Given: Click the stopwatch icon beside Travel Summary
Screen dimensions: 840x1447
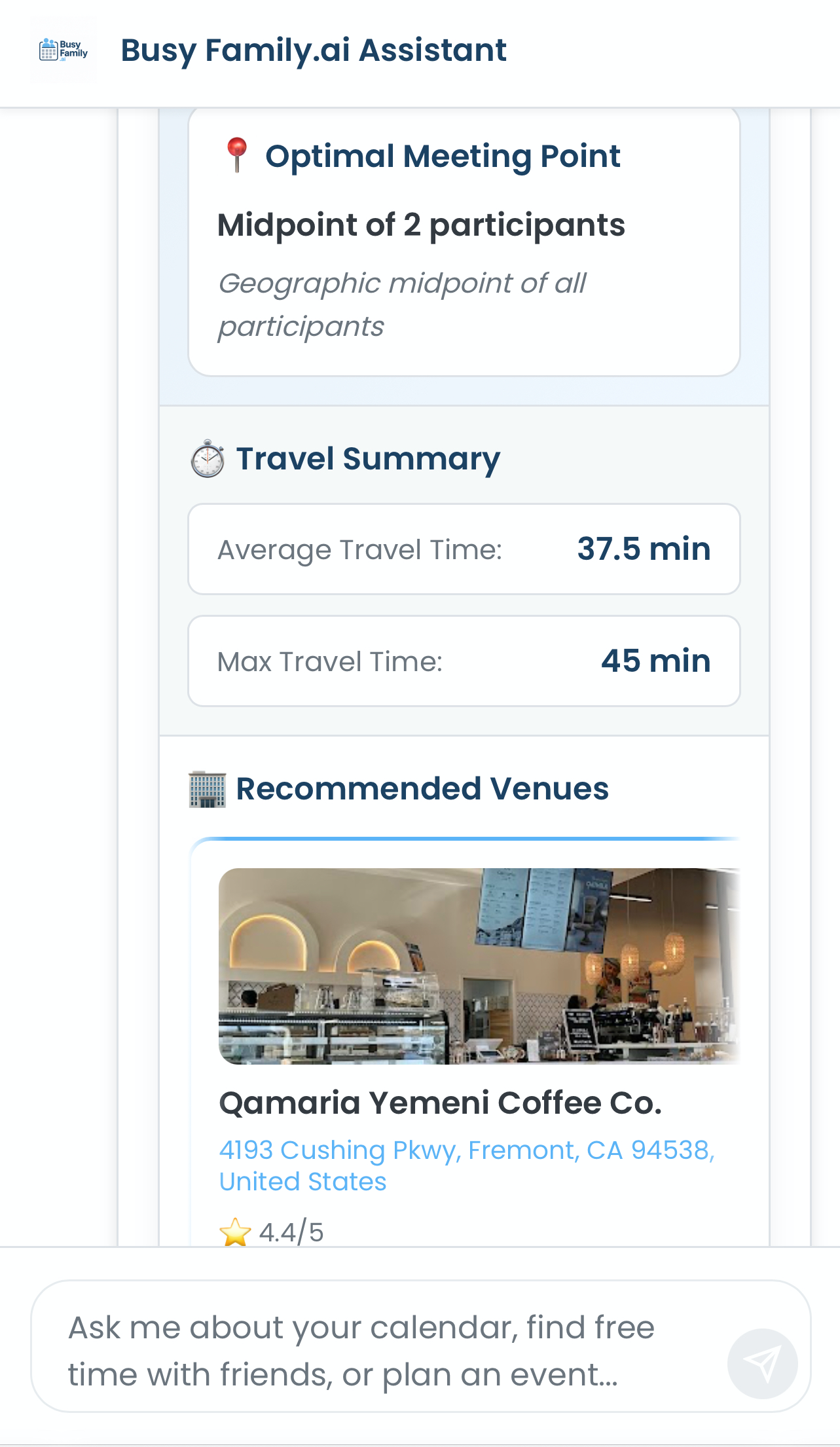Looking at the screenshot, I should point(208,458).
